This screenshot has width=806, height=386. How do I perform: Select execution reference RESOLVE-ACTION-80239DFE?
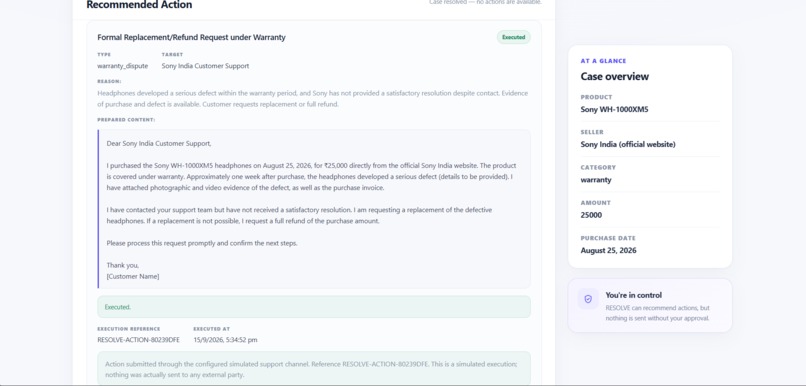pos(138,340)
